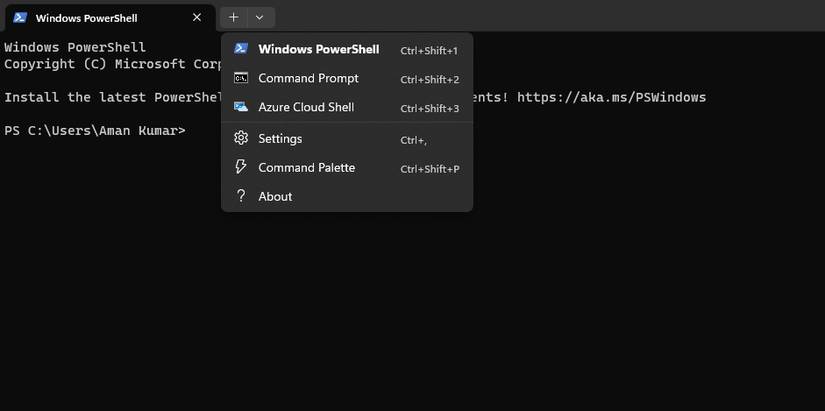
Task: Click the Command Prompt icon in menu
Action: tap(241, 78)
